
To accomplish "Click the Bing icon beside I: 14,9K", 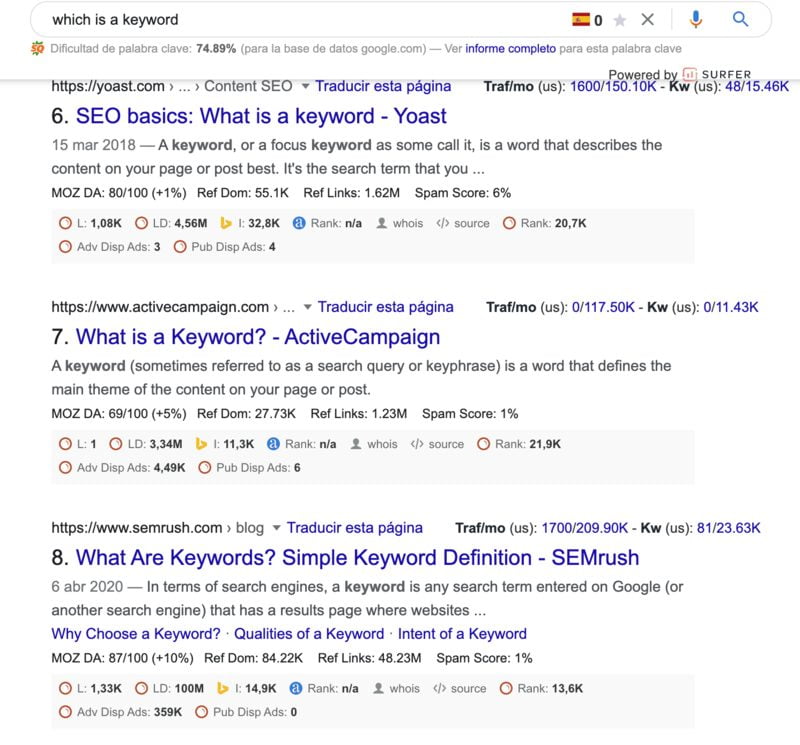I will pyautogui.click(x=222, y=688).
